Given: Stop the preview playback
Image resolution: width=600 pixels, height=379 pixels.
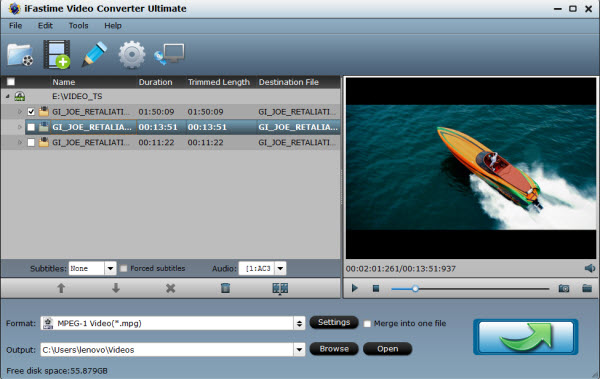Looking at the screenshot, I should (376, 288).
